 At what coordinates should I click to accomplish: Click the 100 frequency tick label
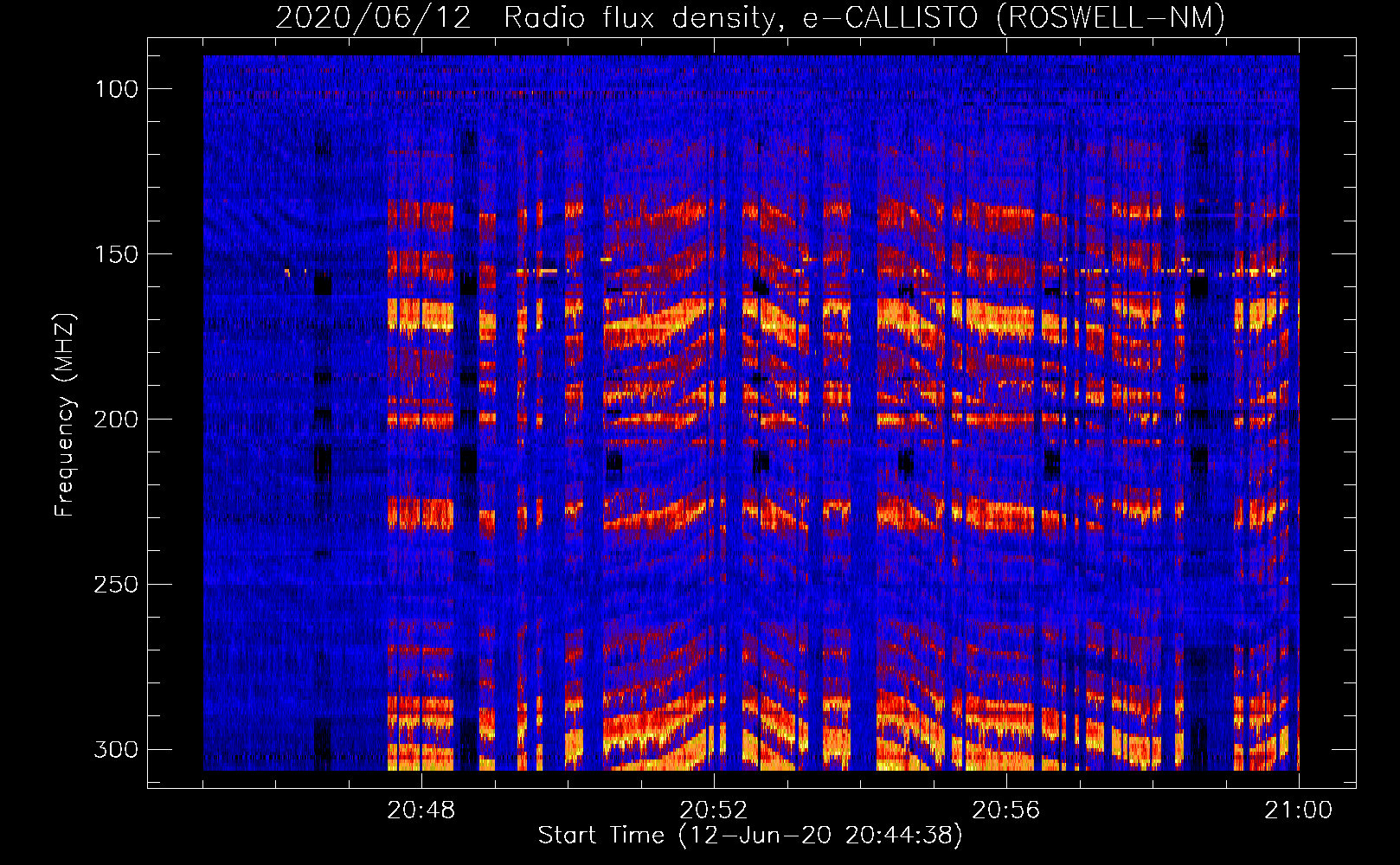(116, 89)
